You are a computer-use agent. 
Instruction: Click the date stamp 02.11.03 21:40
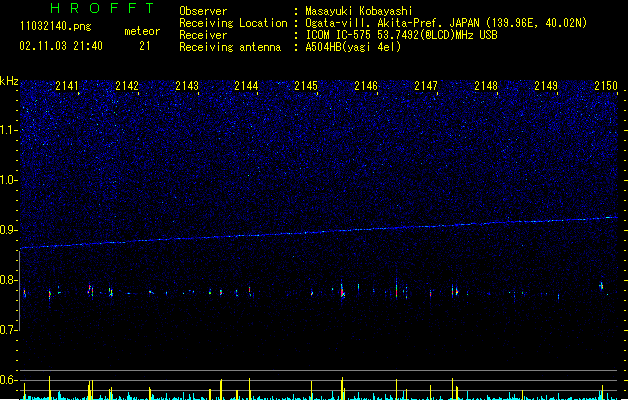pos(61,46)
